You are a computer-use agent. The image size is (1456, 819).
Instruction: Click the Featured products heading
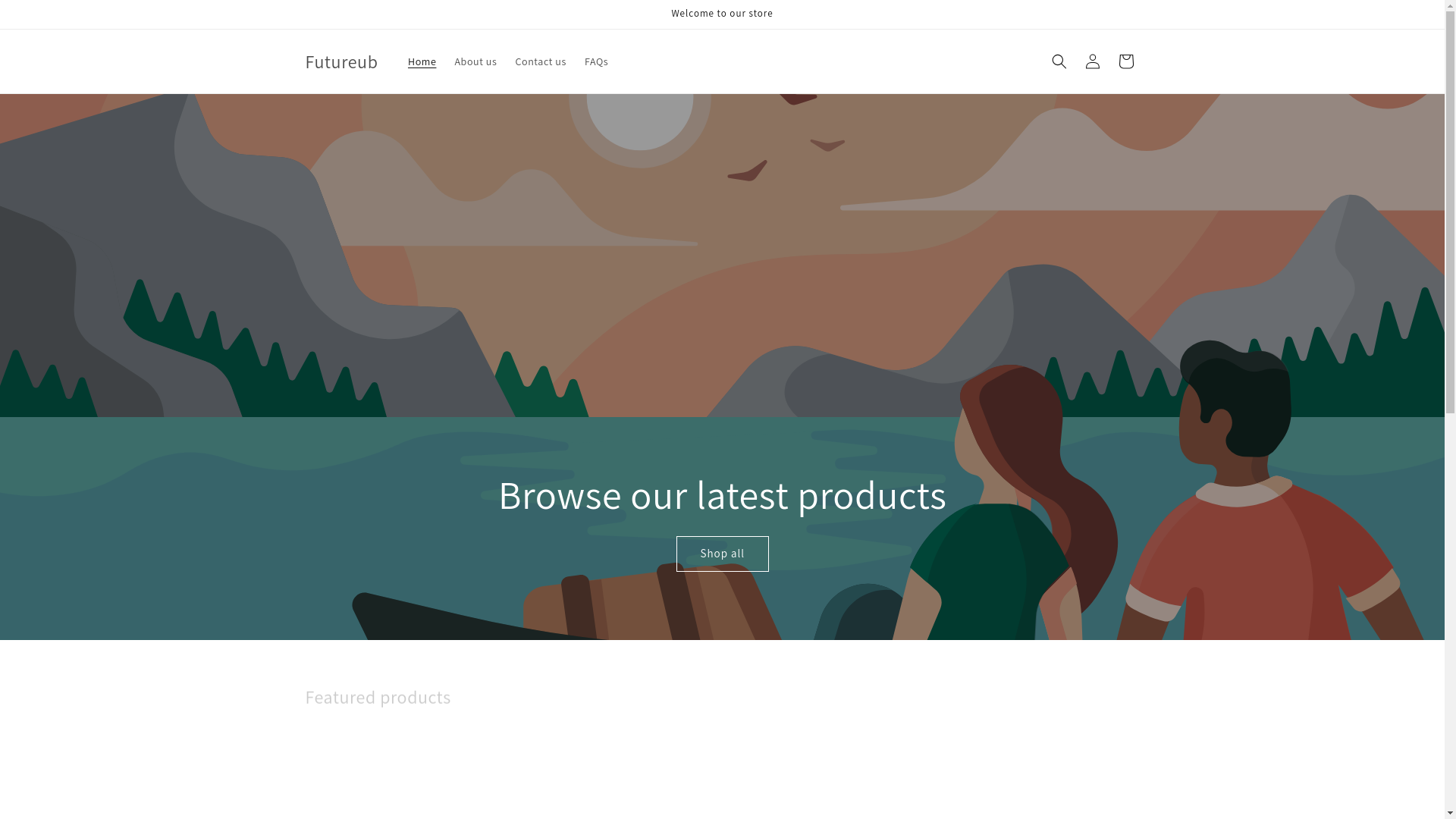[378, 697]
